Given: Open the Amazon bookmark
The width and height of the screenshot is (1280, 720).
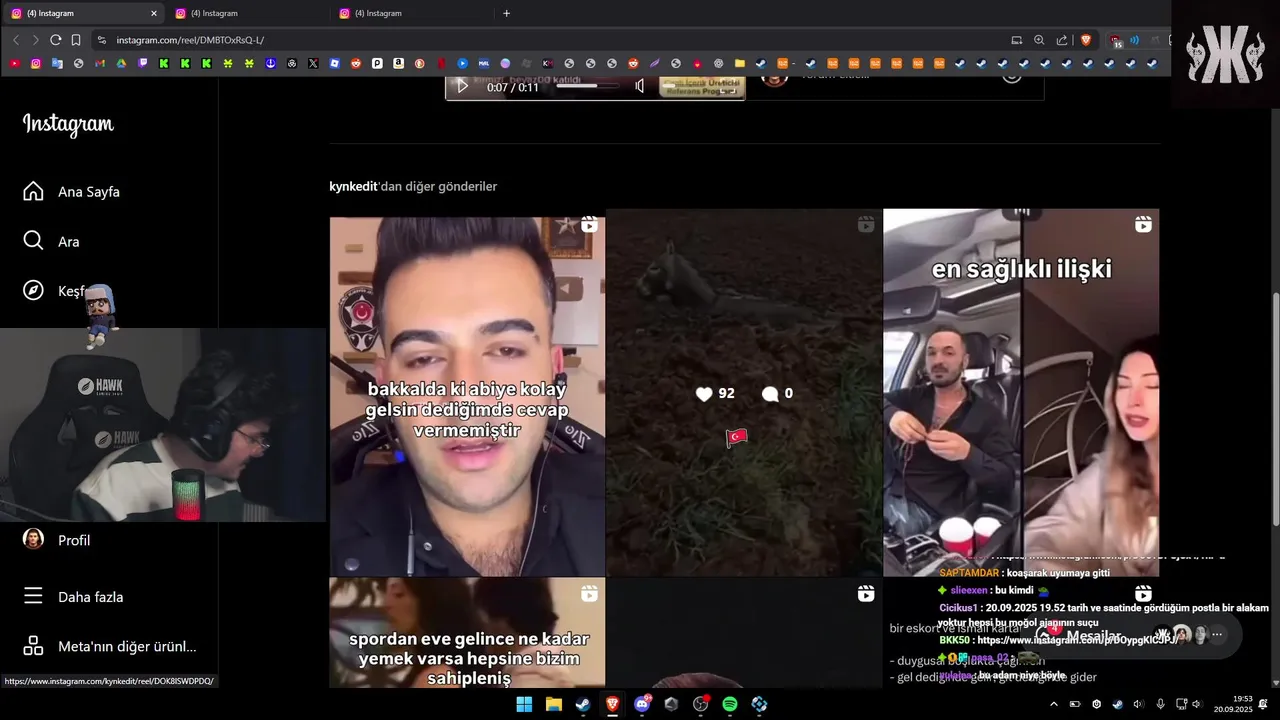Looking at the screenshot, I should pos(398,63).
